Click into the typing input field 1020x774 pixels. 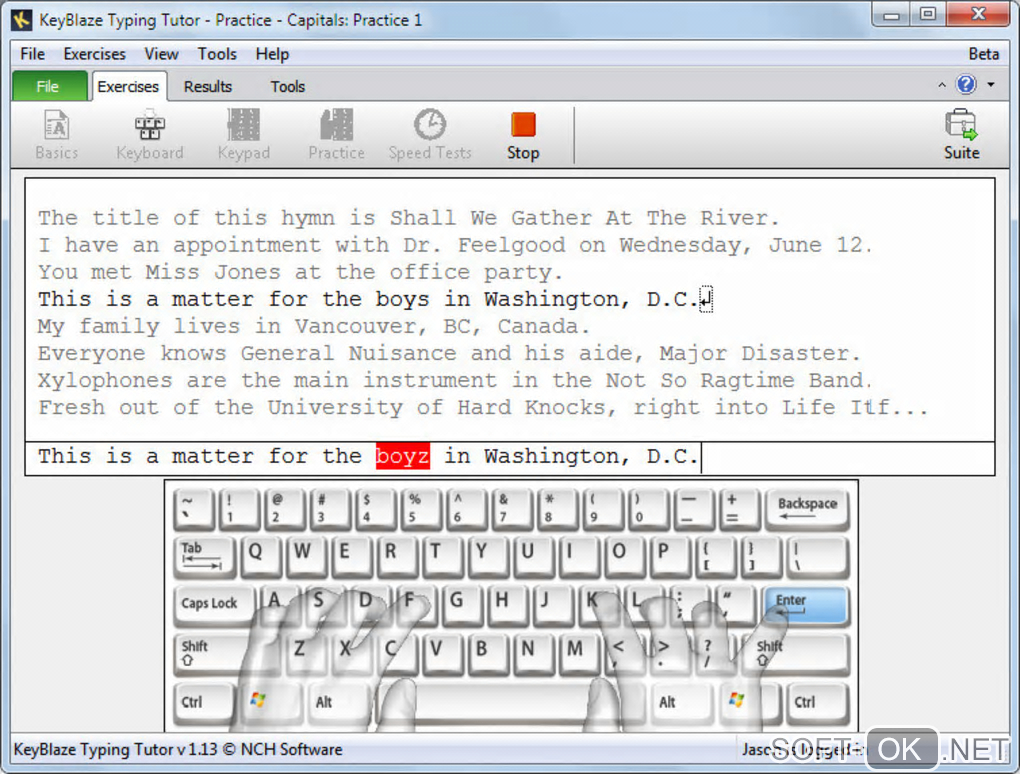(x=509, y=458)
